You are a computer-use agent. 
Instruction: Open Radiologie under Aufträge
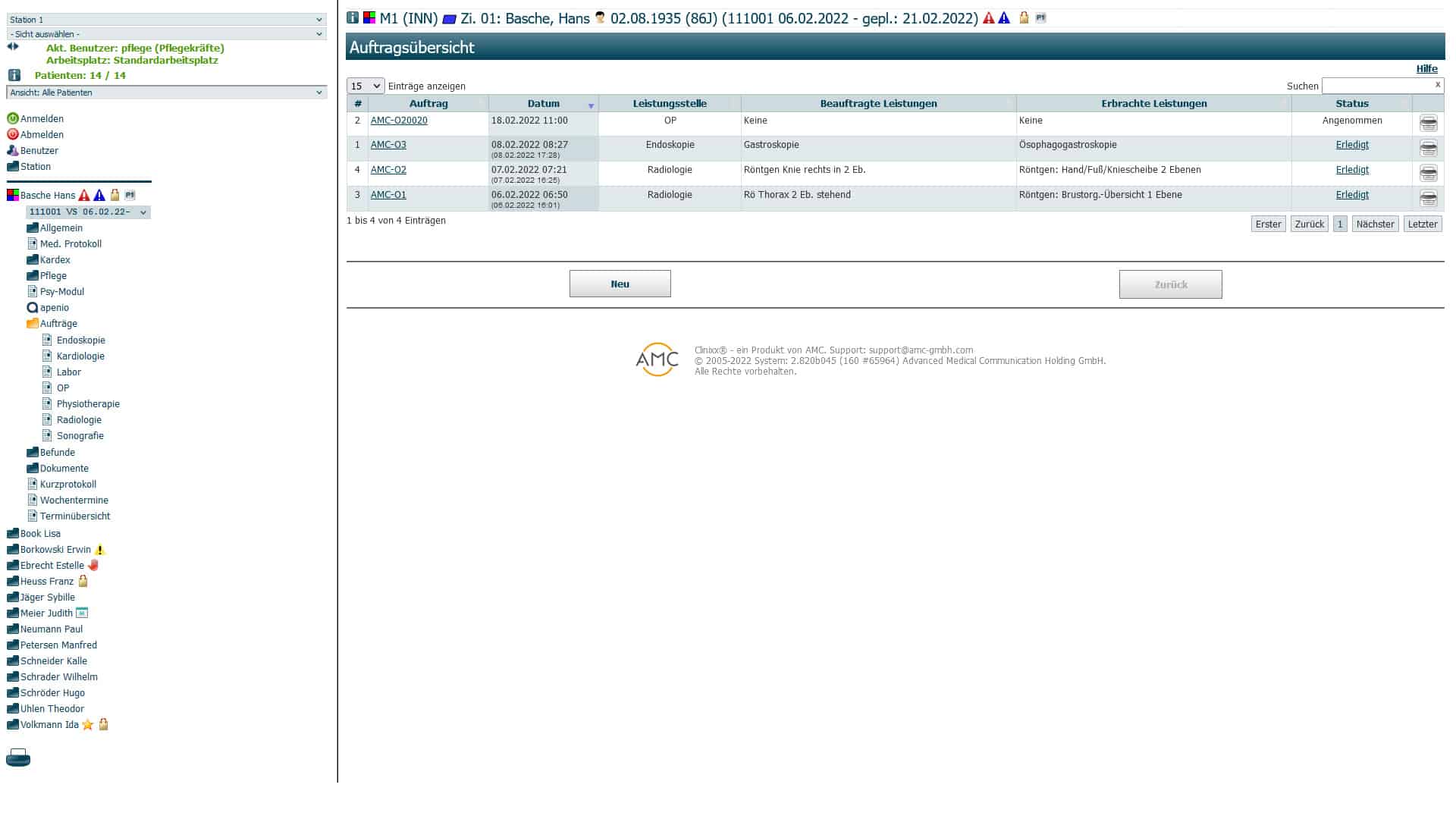point(79,420)
